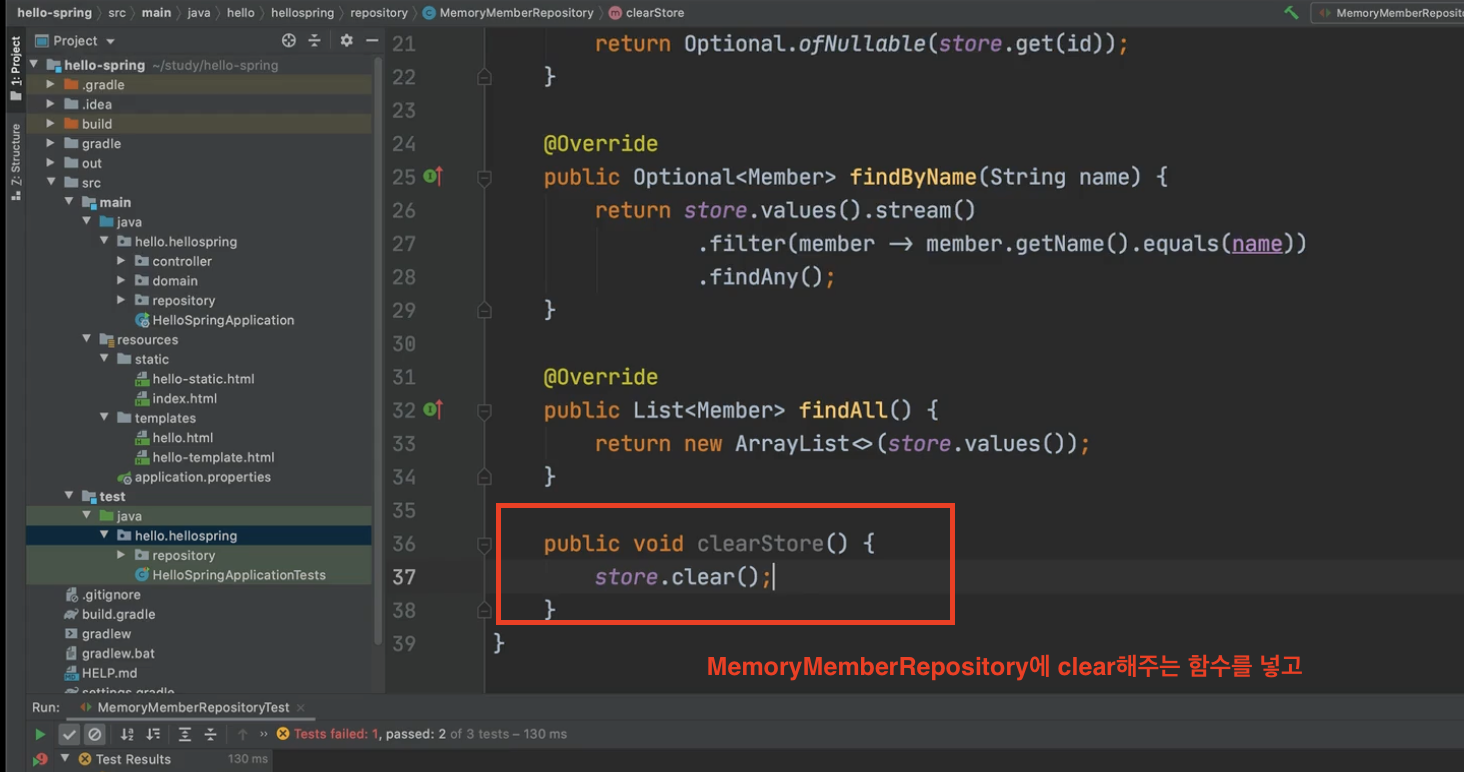1464x772 pixels.
Task: Close the MemoryMemberRepositoryTest run tab
Action: 299,707
